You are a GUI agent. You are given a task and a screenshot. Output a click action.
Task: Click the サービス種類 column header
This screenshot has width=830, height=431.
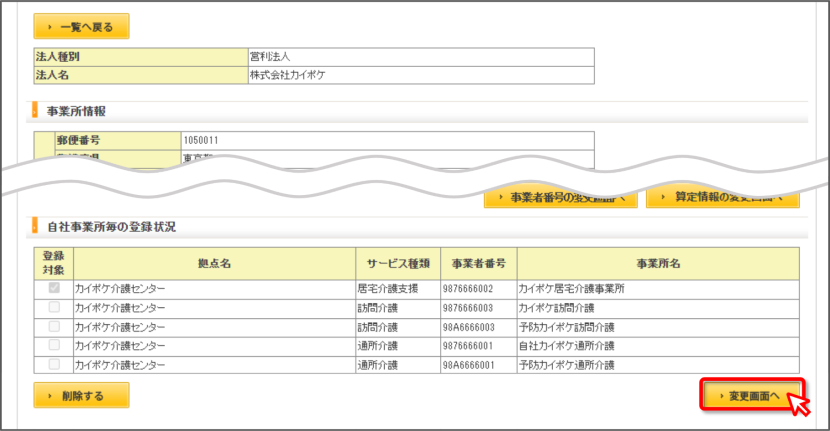tap(398, 264)
